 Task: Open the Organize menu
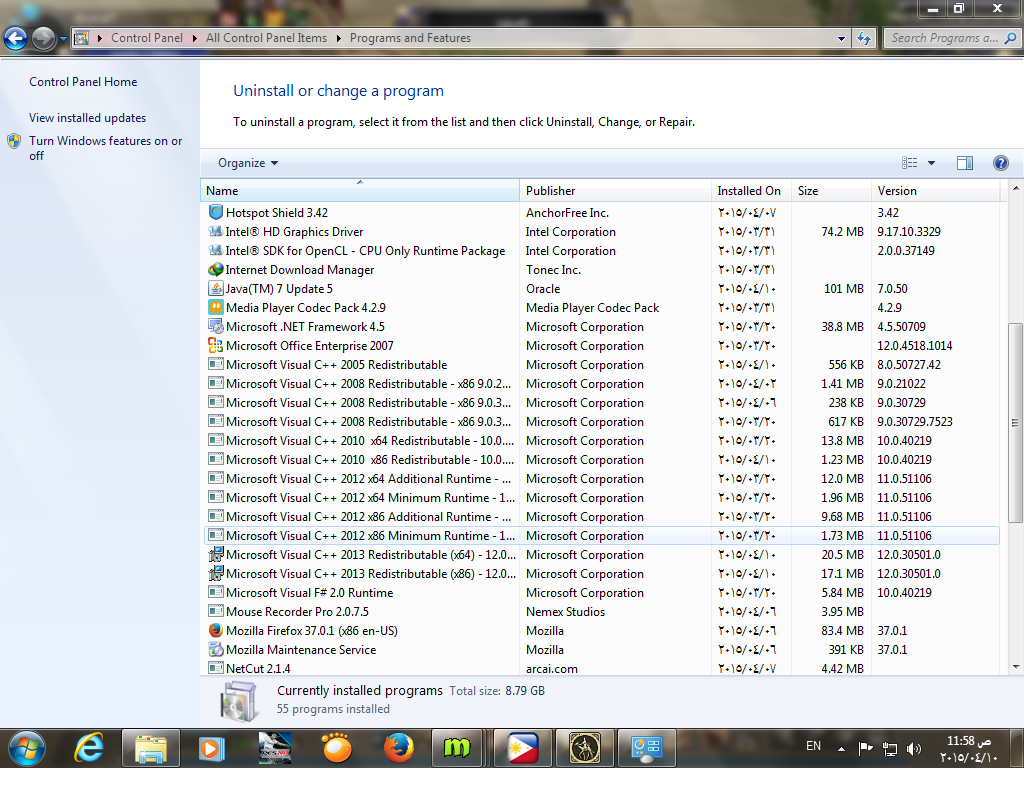[248, 163]
